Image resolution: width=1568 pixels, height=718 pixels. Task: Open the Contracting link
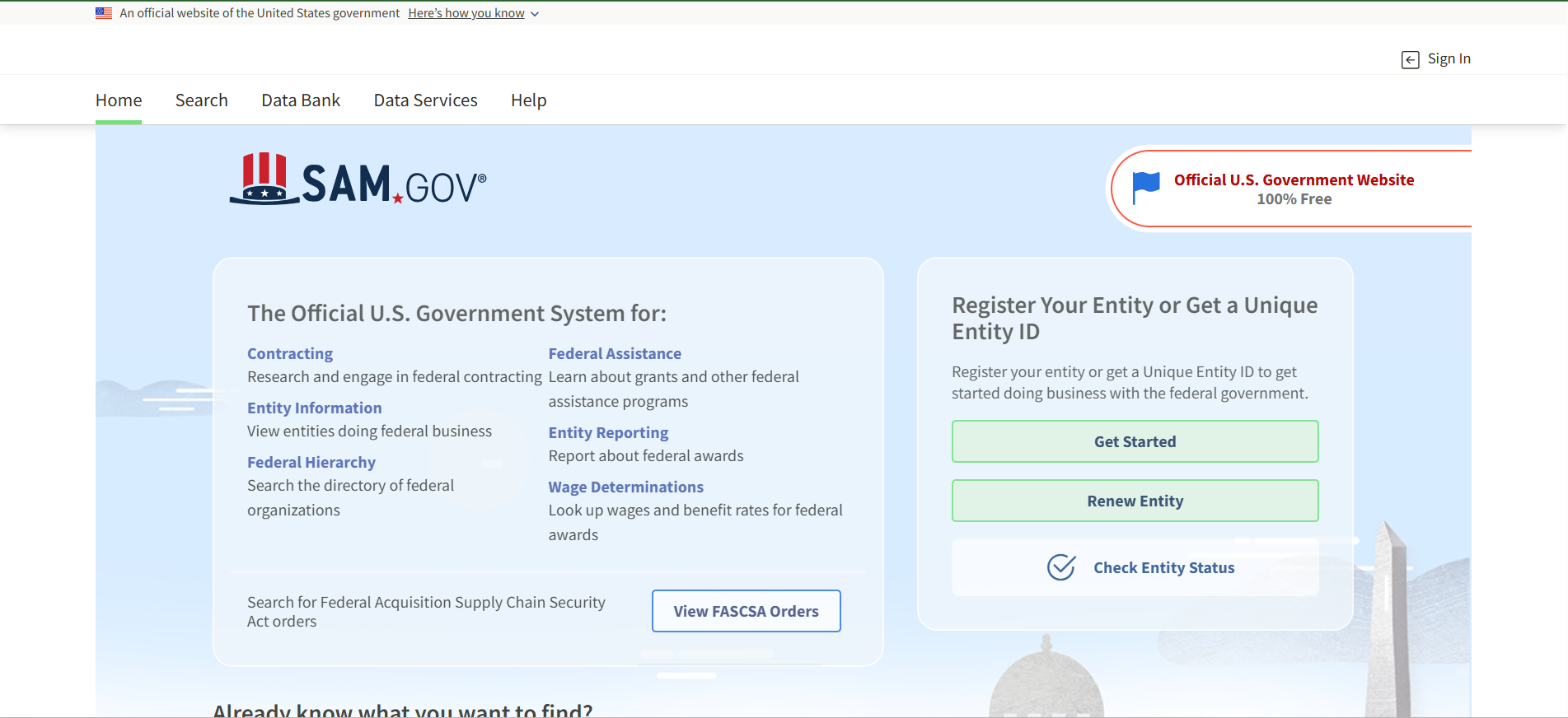[290, 354]
